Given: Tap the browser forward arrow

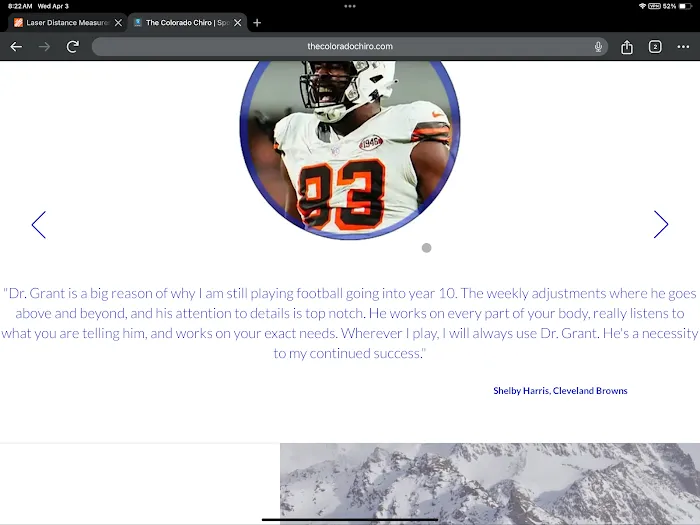Looking at the screenshot, I should click(x=44, y=47).
